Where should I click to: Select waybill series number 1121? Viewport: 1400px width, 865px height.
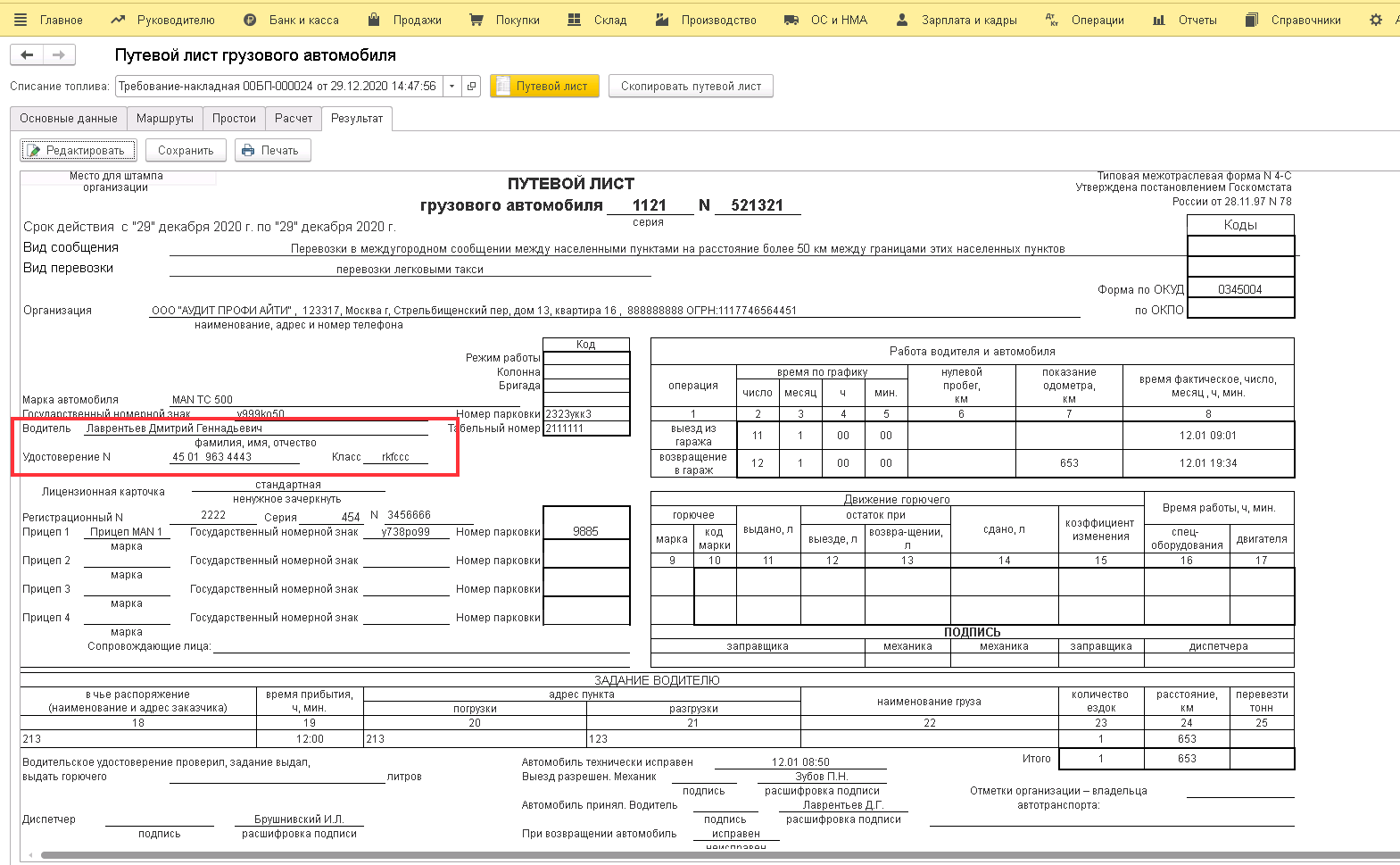[x=650, y=205]
